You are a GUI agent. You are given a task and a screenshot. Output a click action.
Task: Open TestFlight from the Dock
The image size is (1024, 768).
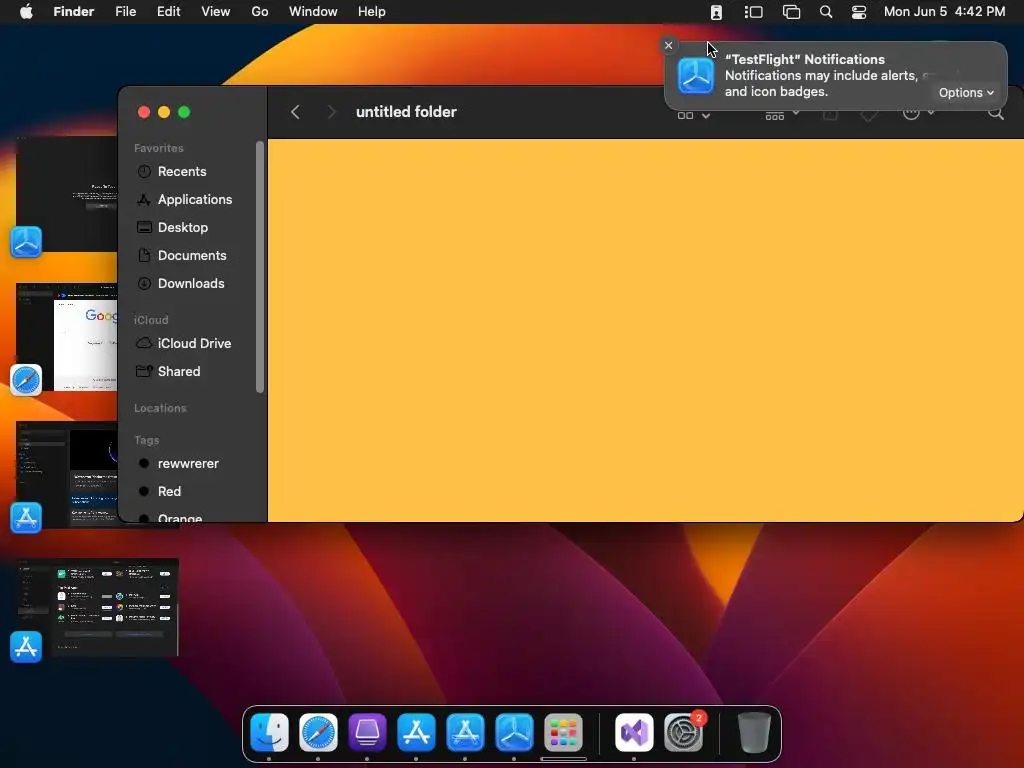pos(514,732)
